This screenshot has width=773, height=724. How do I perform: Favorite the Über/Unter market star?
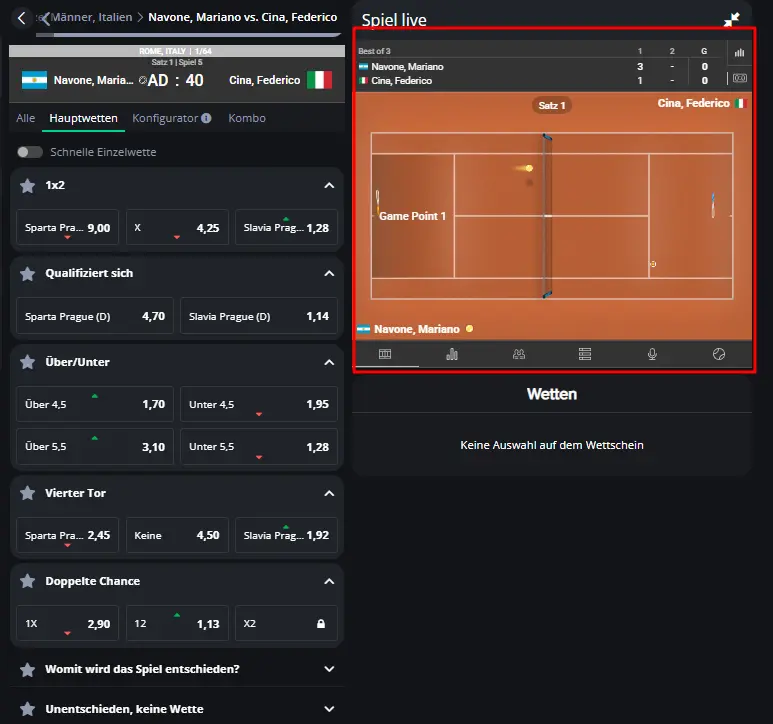[x=28, y=362]
